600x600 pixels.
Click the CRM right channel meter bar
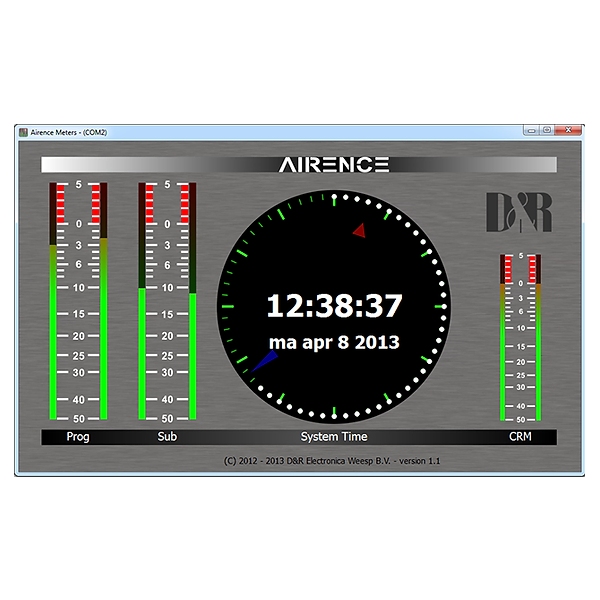(x=538, y=338)
